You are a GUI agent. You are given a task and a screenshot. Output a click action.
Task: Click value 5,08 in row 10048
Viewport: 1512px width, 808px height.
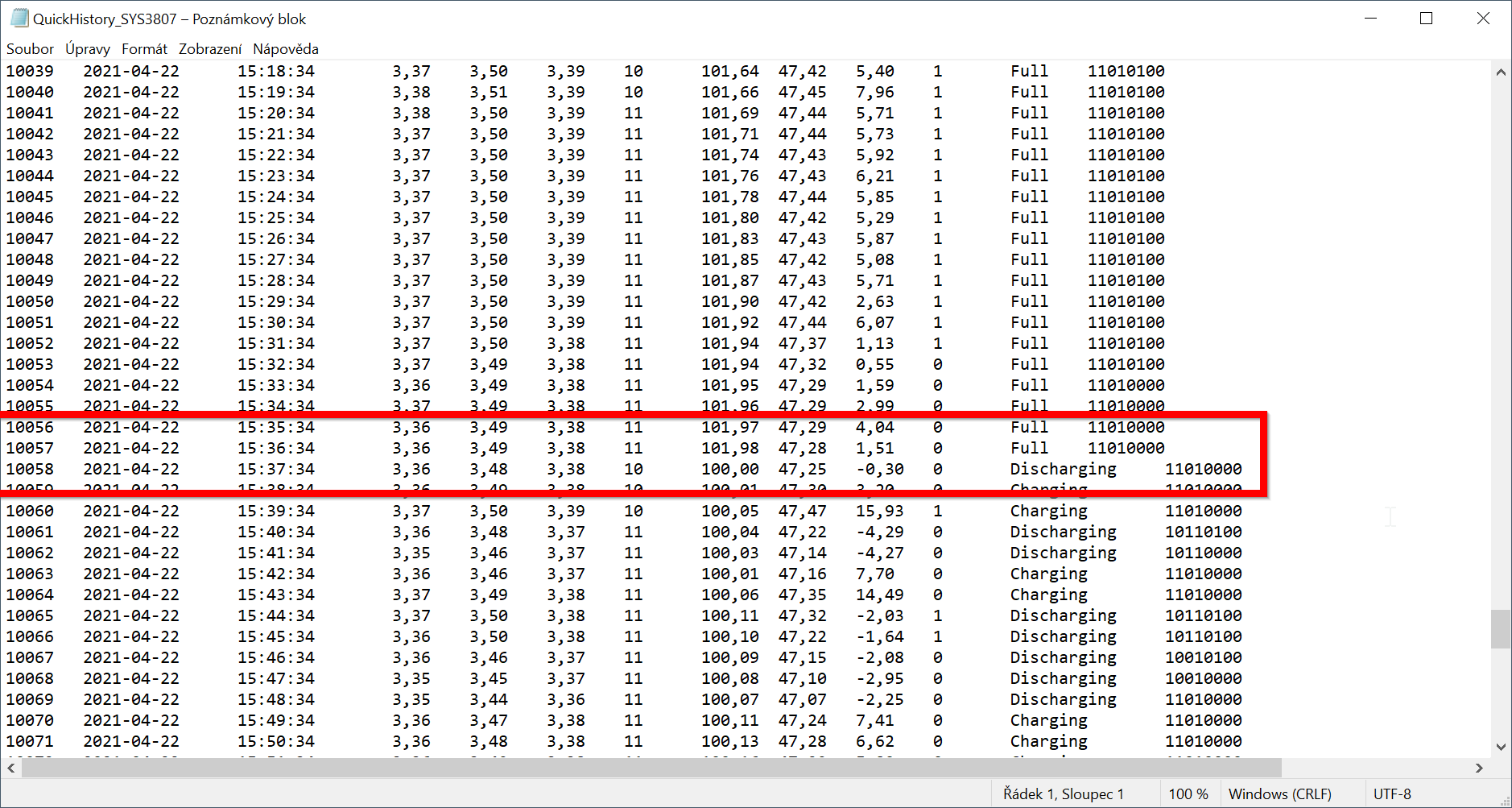pyautogui.click(x=875, y=259)
